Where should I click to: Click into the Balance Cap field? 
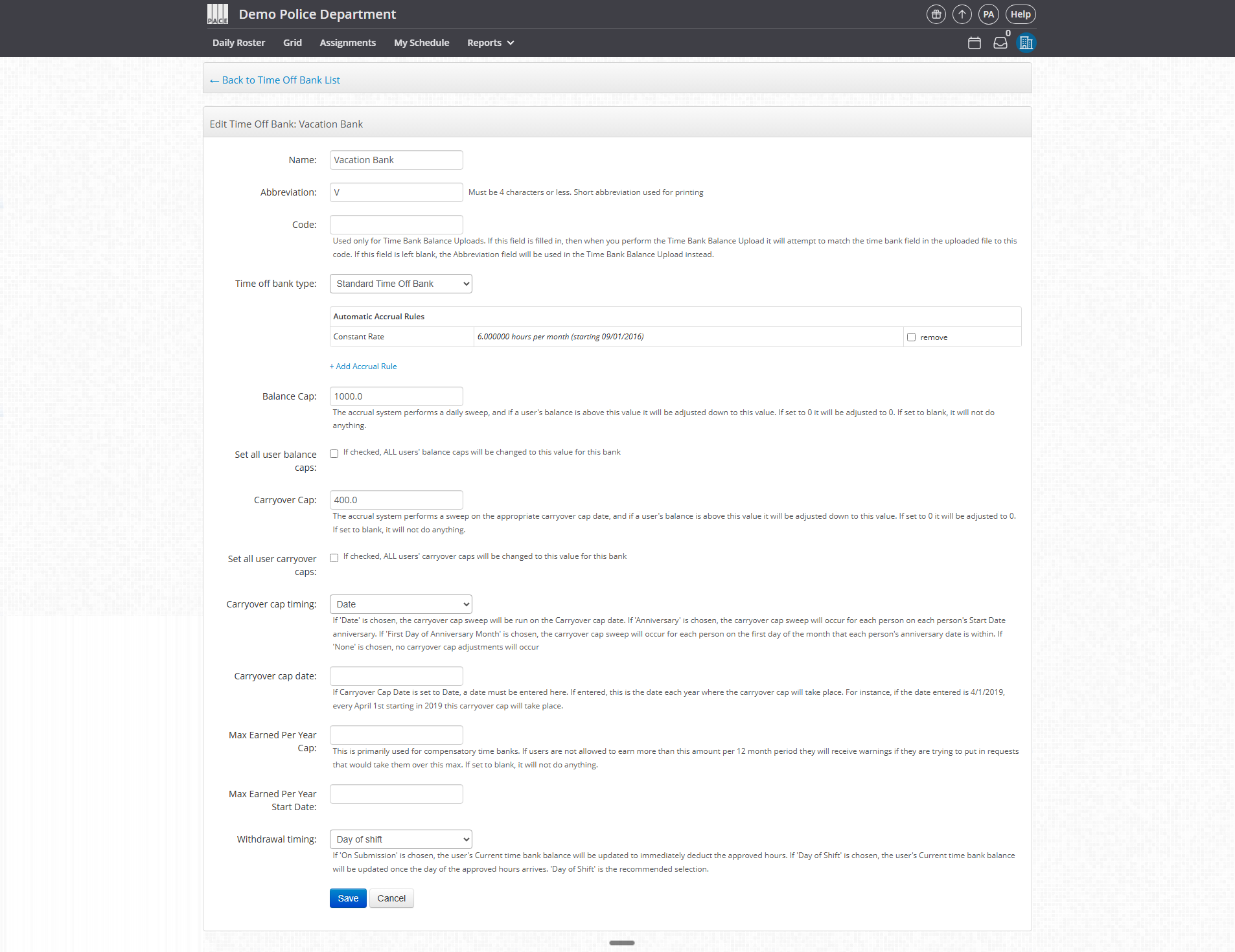coord(397,396)
